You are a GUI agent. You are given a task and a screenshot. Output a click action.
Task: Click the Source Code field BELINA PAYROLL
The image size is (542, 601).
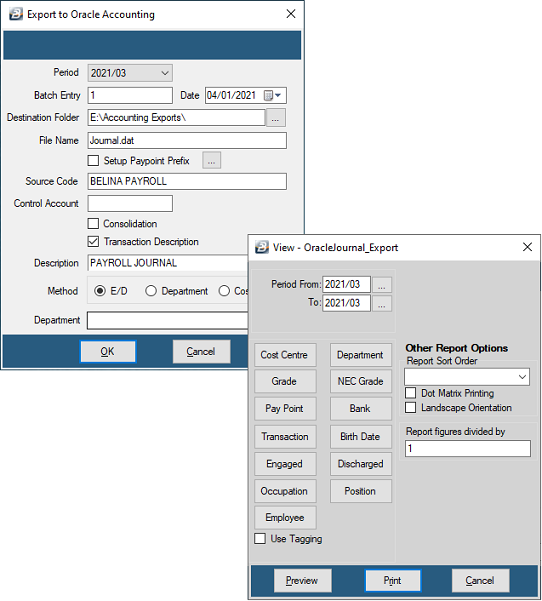[187, 181]
